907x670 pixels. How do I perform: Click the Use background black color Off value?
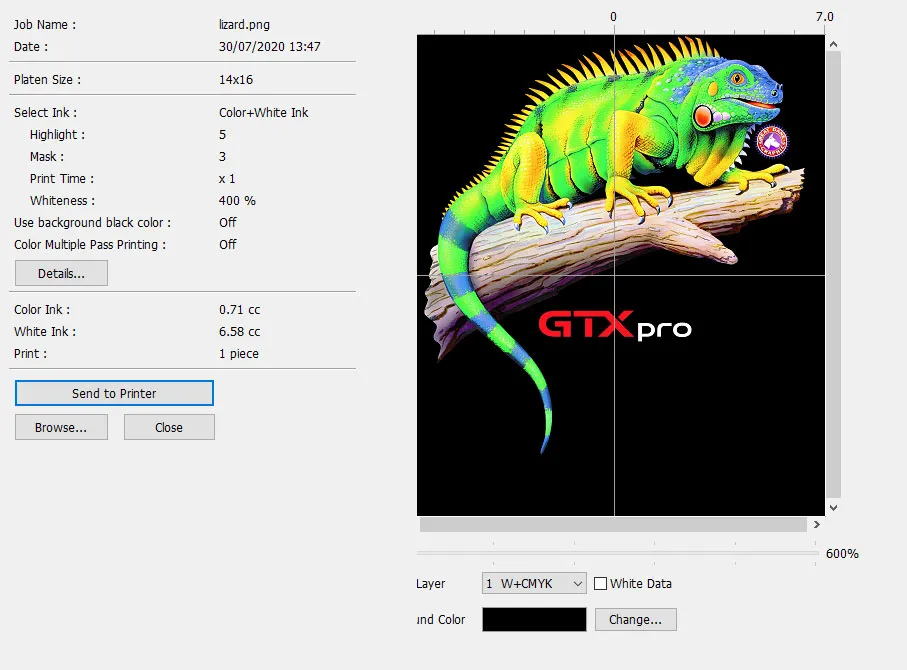coord(228,222)
